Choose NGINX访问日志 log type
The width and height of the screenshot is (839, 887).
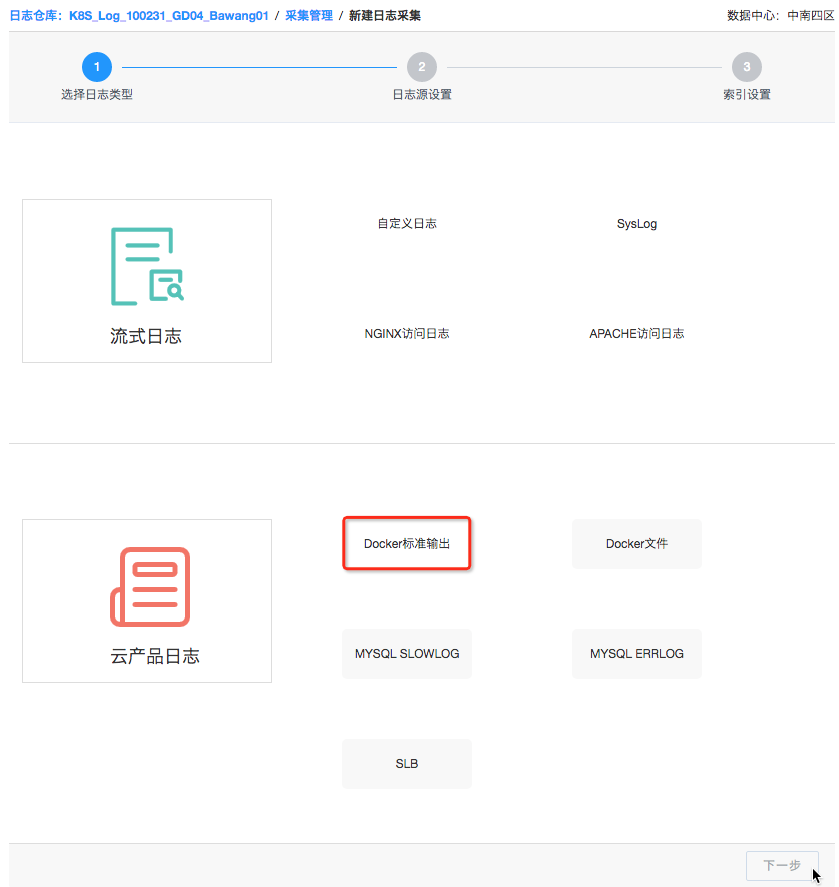[406, 333]
